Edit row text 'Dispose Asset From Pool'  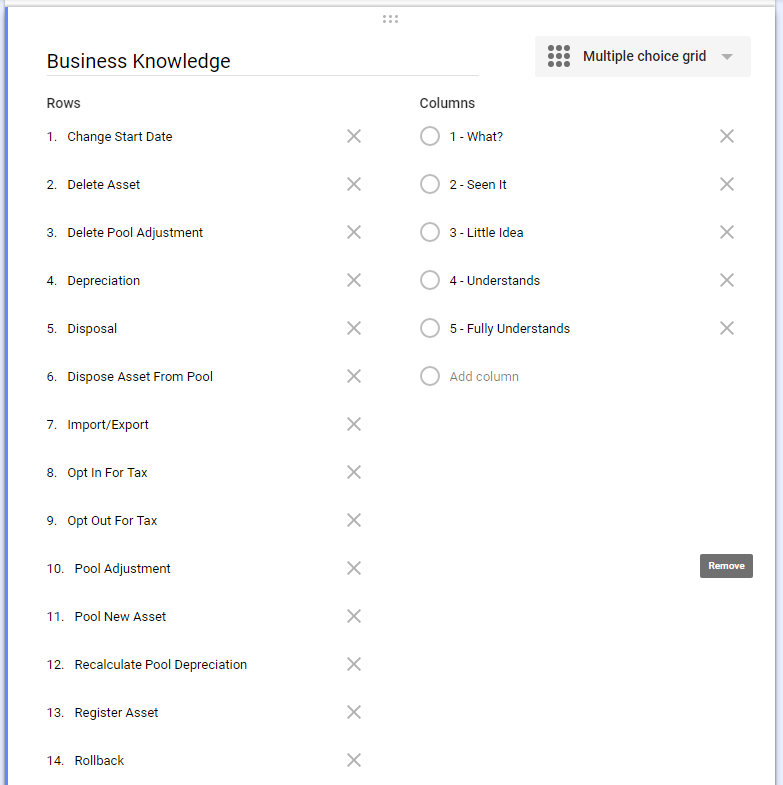(x=140, y=376)
